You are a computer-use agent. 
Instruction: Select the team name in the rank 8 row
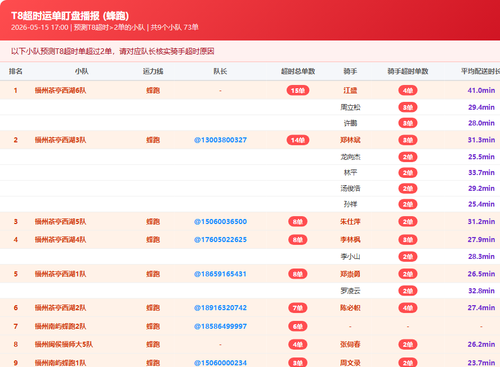tap(64, 344)
